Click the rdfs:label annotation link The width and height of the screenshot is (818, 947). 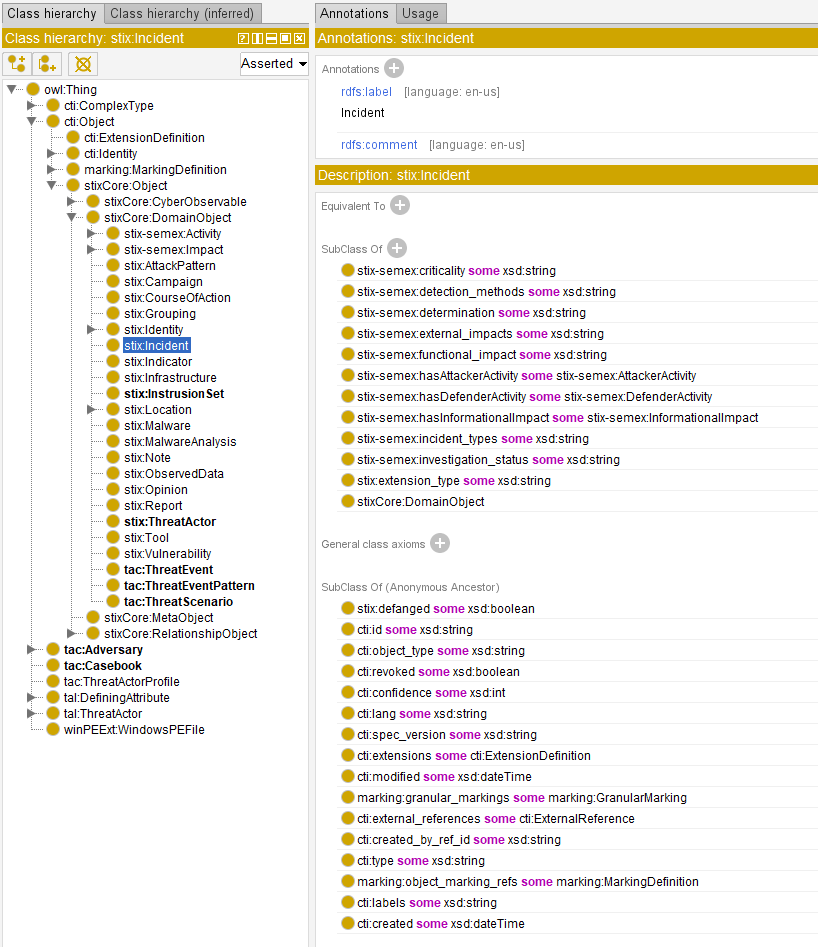[x=364, y=91]
